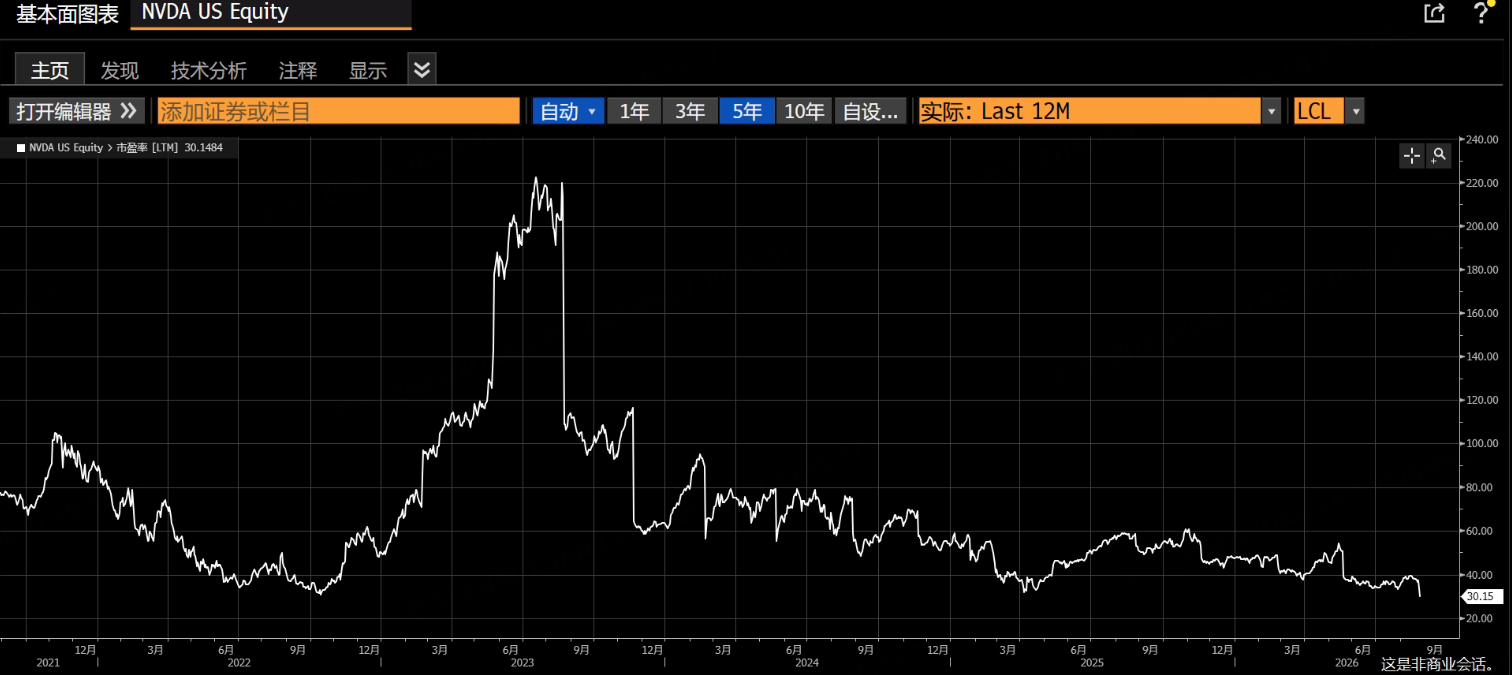This screenshot has height=675, width=1512.
Task: Select the zoom magnifier tool on chart
Action: (1438, 155)
